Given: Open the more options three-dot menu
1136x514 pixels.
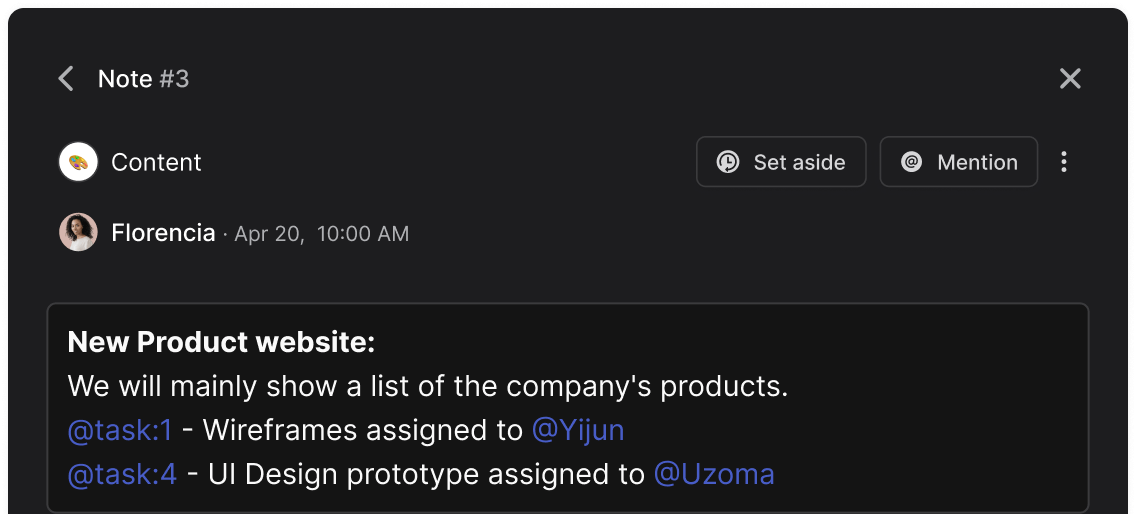Looking at the screenshot, I should (x=1064, y=162).
